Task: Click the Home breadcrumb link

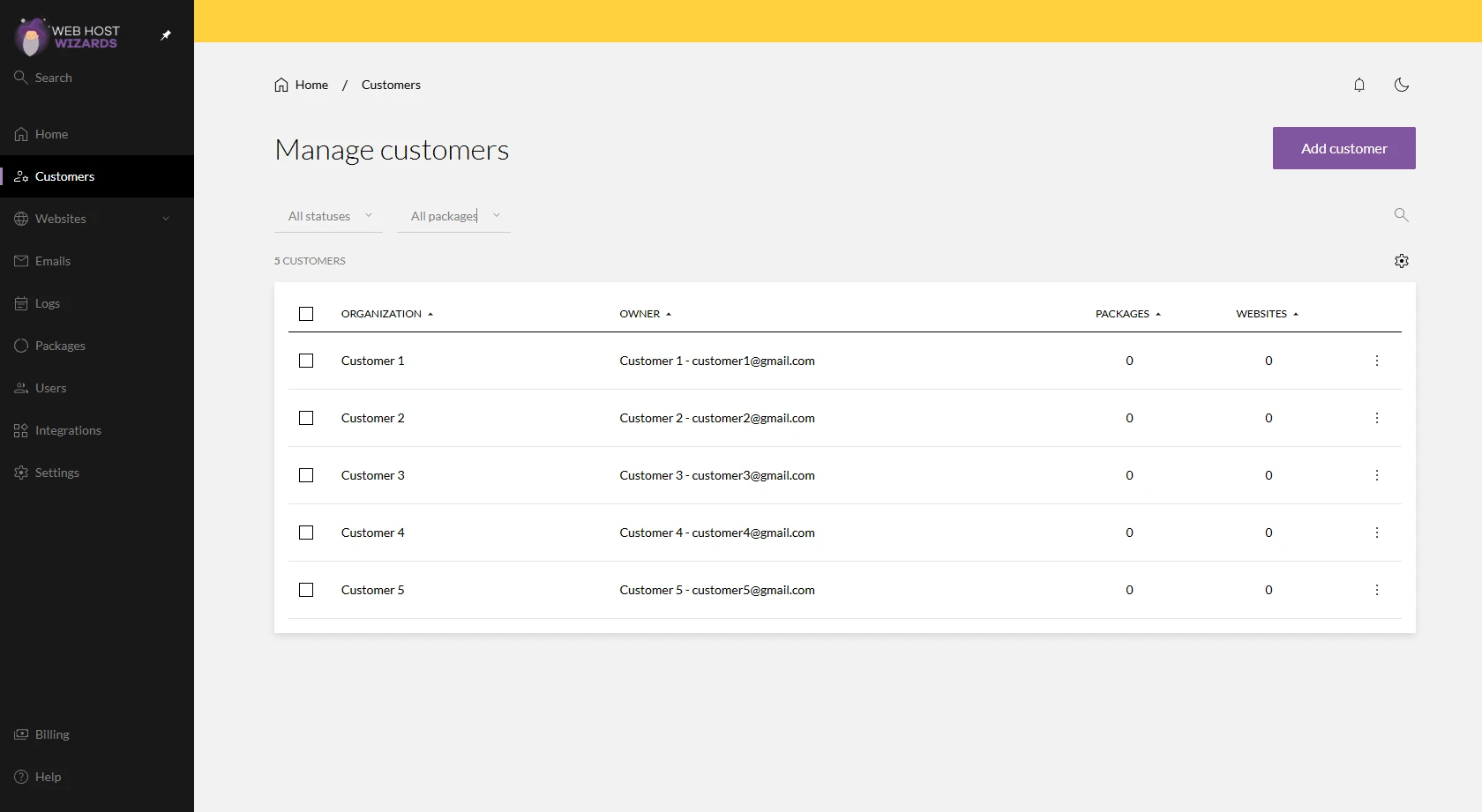Action: pyautogui.click(x=302, y=85)
